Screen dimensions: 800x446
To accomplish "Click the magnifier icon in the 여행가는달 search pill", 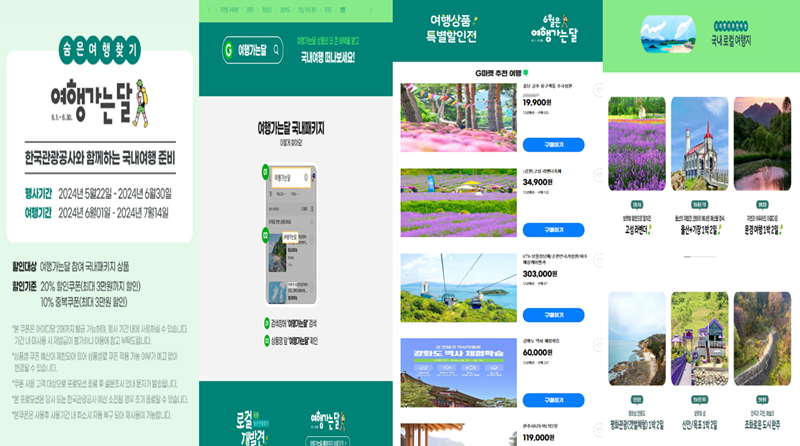I will [276, 50].
